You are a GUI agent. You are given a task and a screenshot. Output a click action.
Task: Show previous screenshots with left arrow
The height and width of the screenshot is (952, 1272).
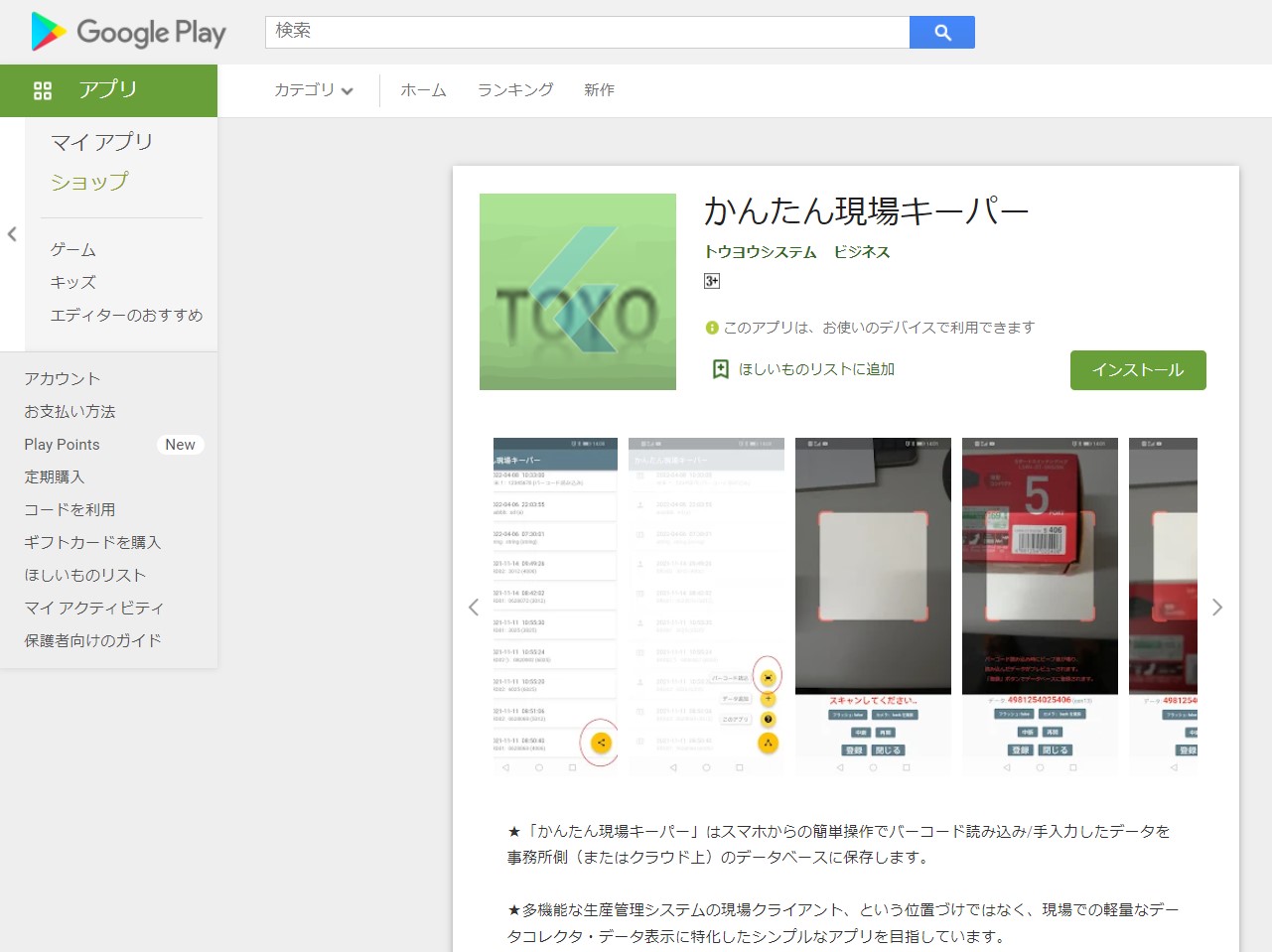coord(474,608)
